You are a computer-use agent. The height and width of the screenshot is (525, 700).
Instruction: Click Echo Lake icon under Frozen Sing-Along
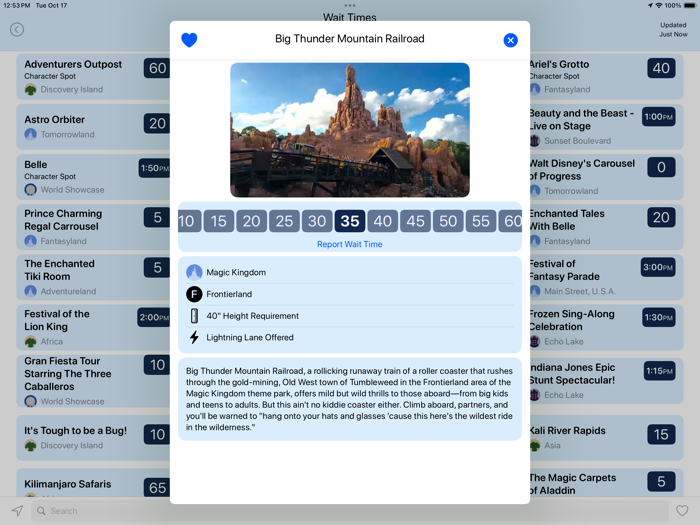point(535,342)
